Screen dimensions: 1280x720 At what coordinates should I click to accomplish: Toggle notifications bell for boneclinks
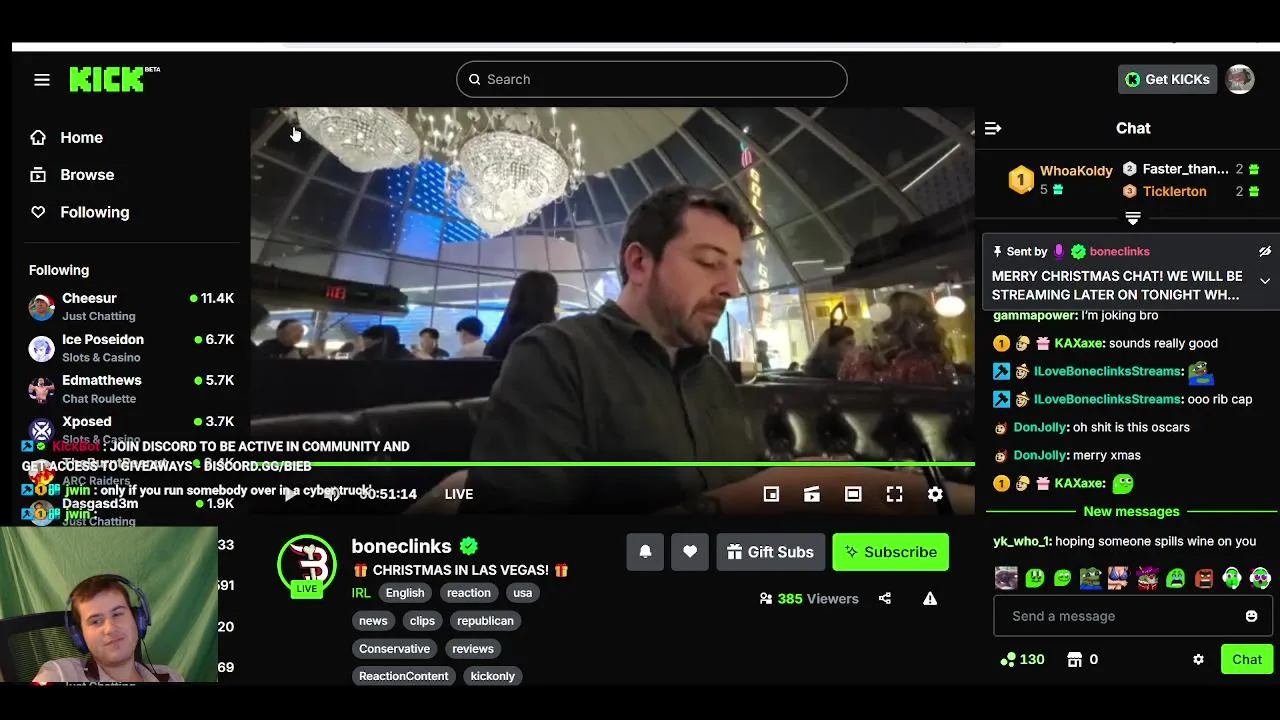645,552
